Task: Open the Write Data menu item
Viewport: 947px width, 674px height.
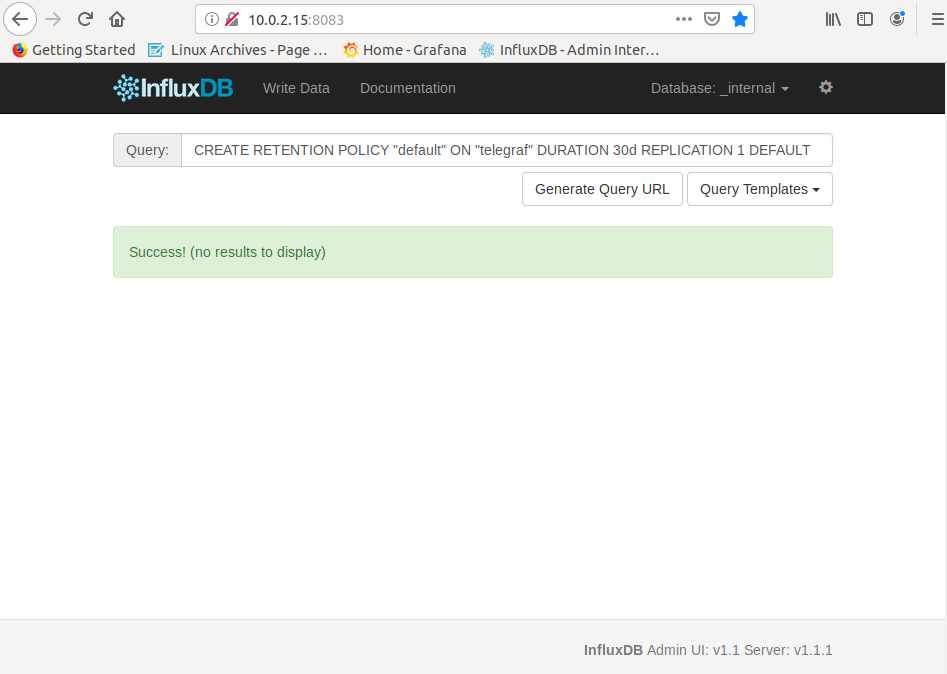Action: (297, 88)
